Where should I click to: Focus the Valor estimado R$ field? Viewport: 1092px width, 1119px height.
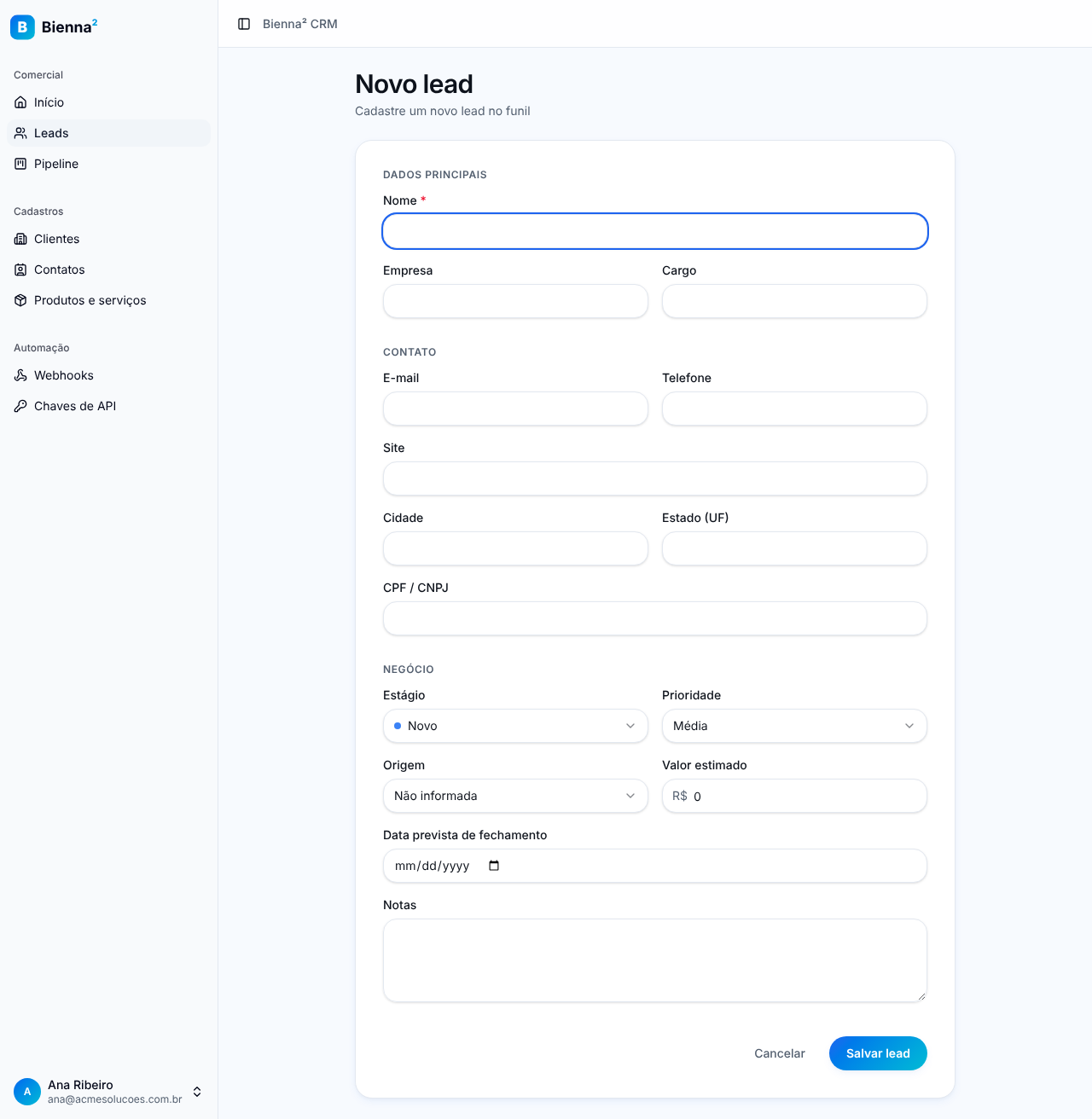794,796
